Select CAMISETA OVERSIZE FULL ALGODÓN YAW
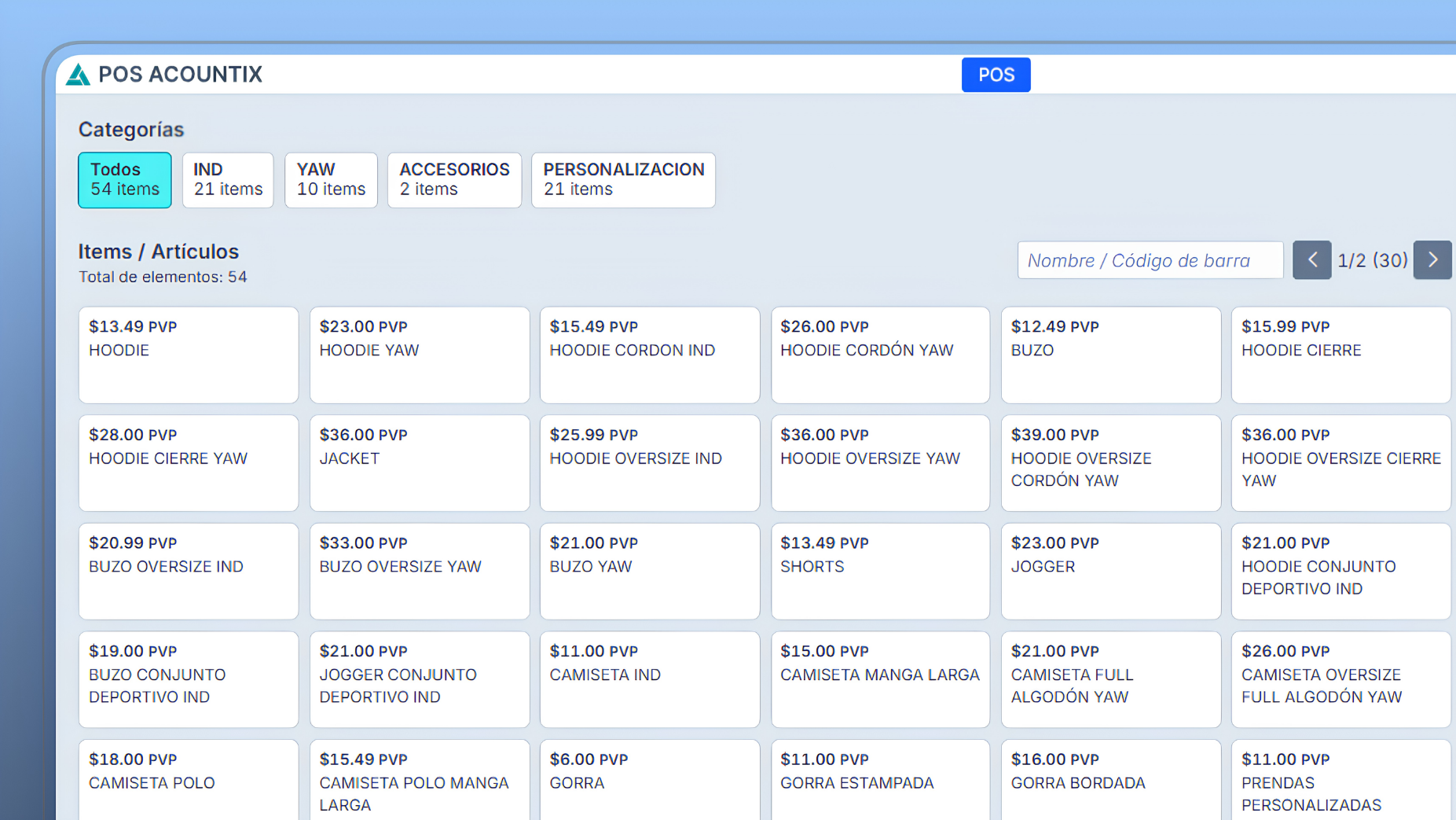 tap(1341, 679)
